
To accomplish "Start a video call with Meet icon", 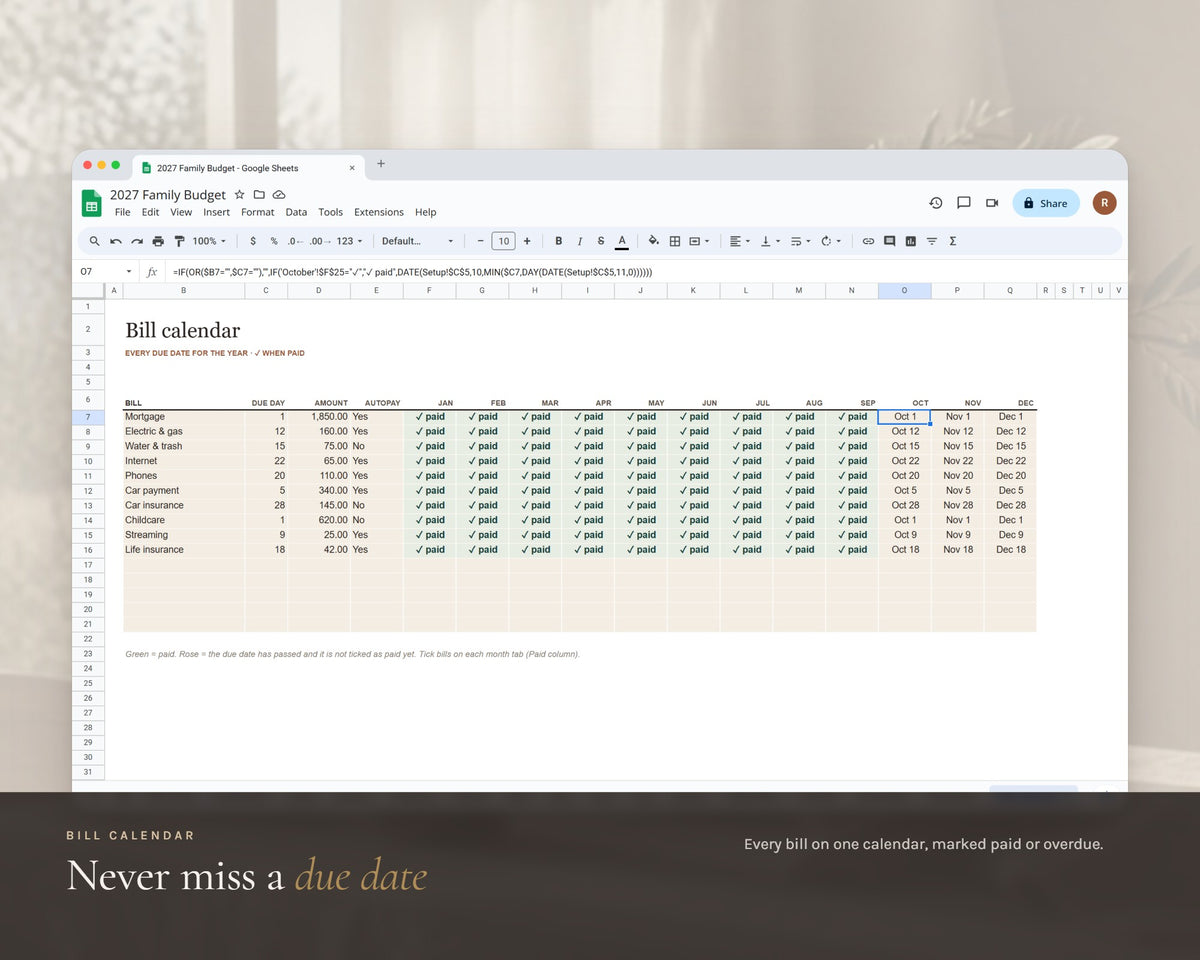I will (992, 203).
